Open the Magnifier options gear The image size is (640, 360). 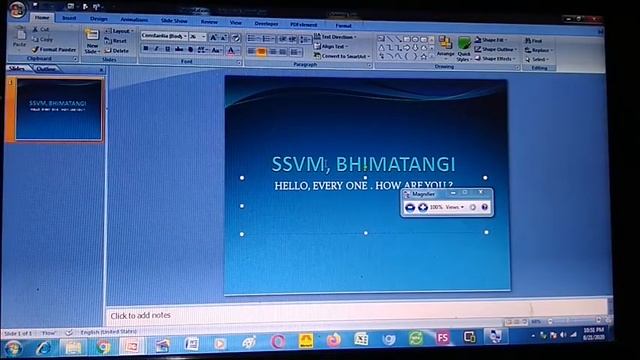coord(473,207)
